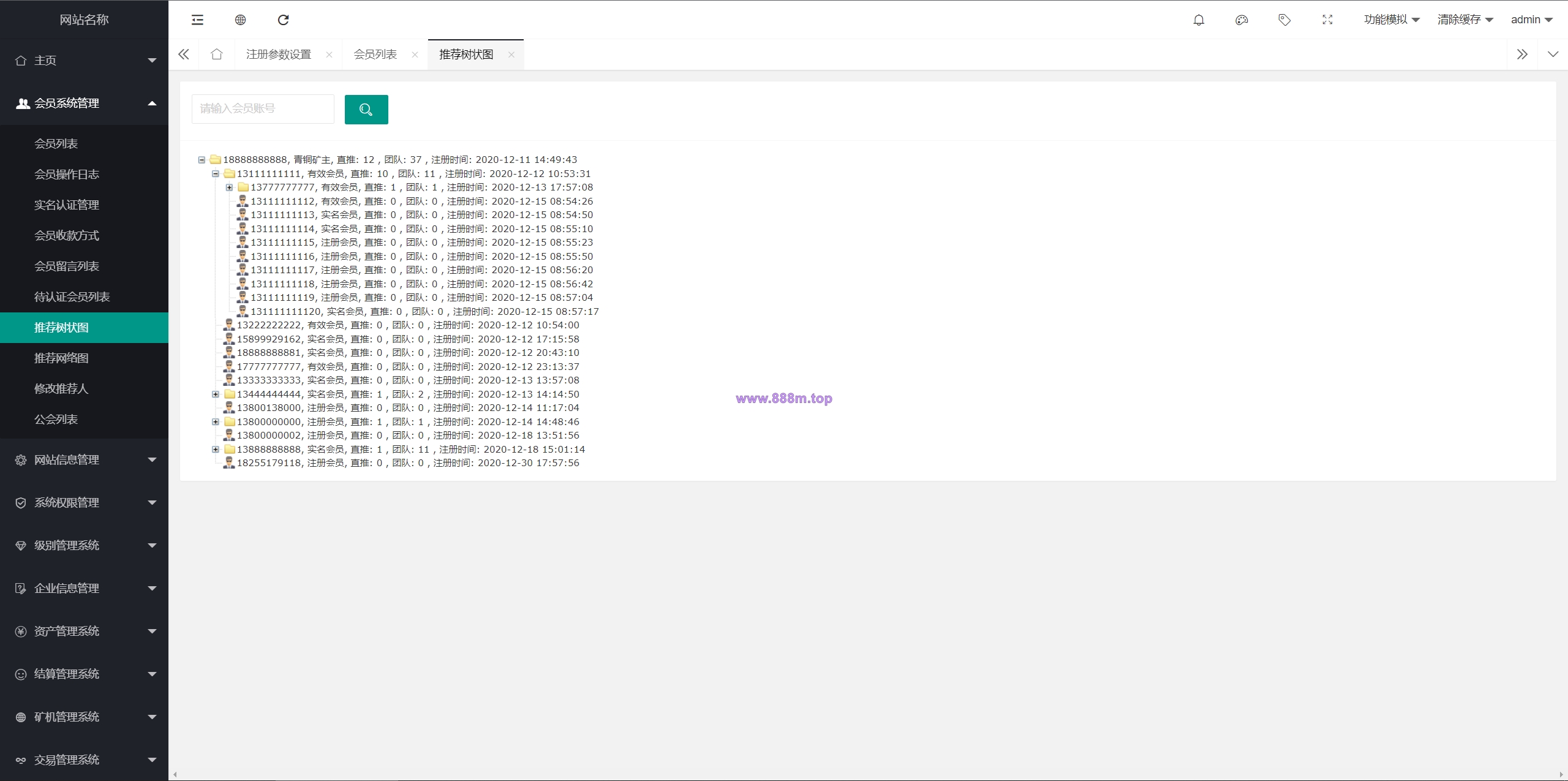The image size is (1568, 781).
Task: Toggle fullscreen mode icon
Action: pos(1327,20)
